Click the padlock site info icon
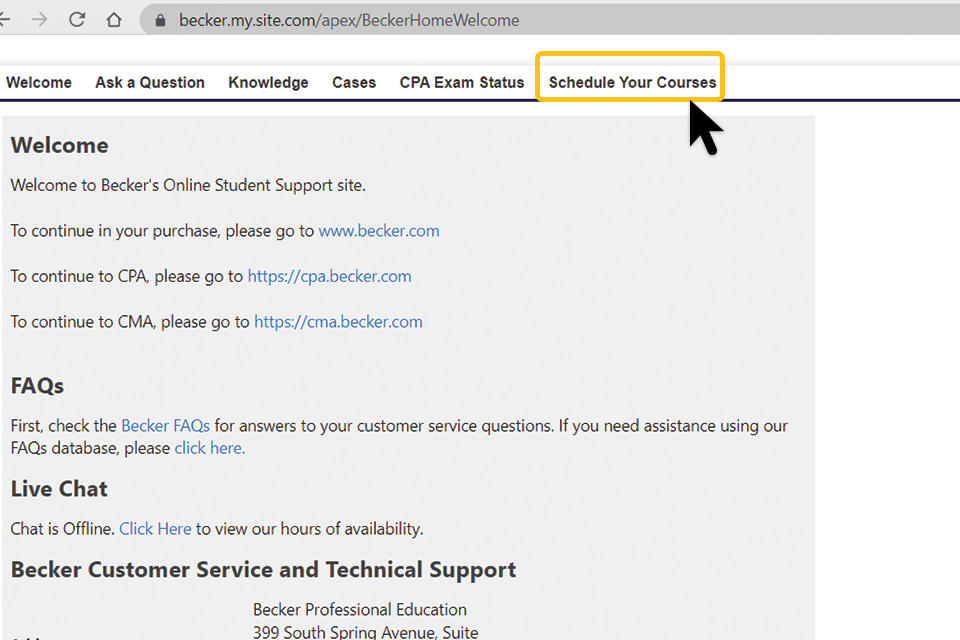The image size is (960, 640). (160, 20)
